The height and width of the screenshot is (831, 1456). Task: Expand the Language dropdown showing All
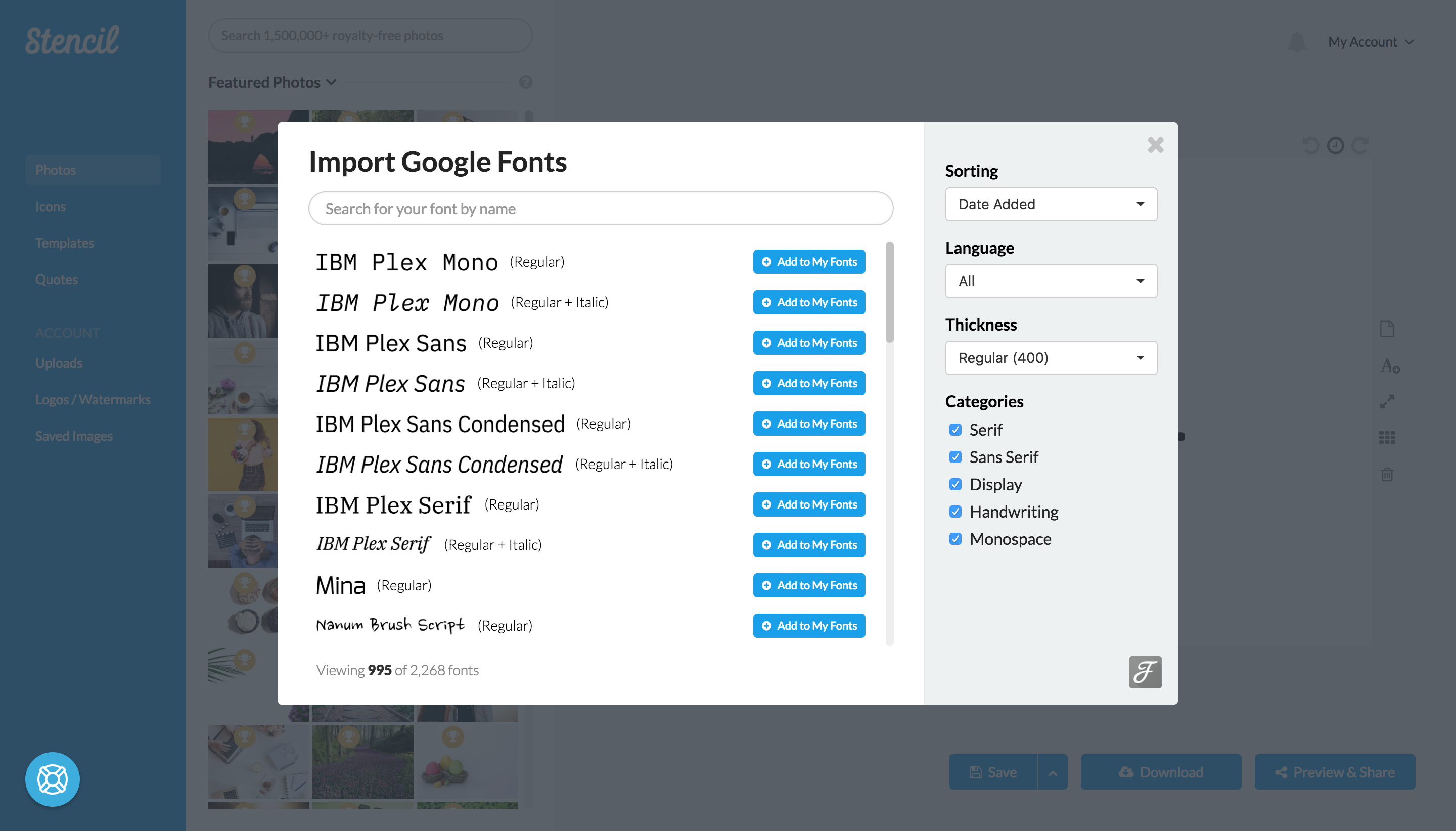tap(1051, 281)
